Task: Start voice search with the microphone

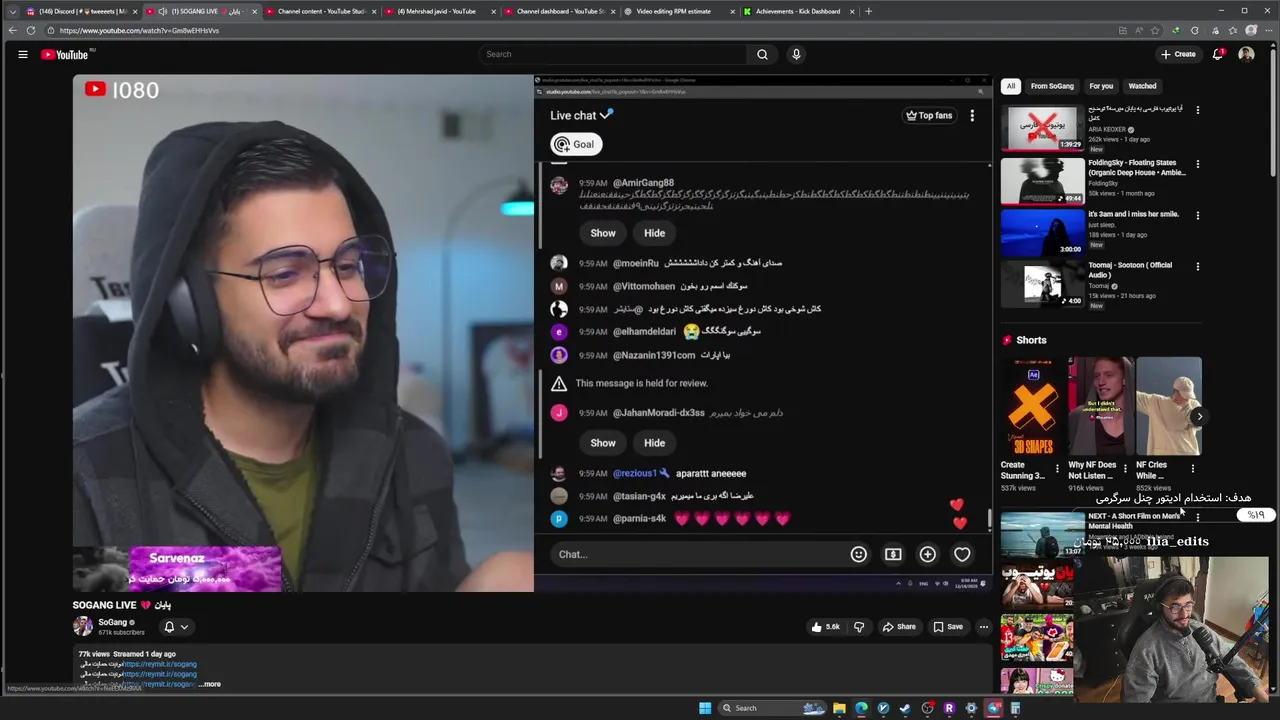Action: coord(796,54)
